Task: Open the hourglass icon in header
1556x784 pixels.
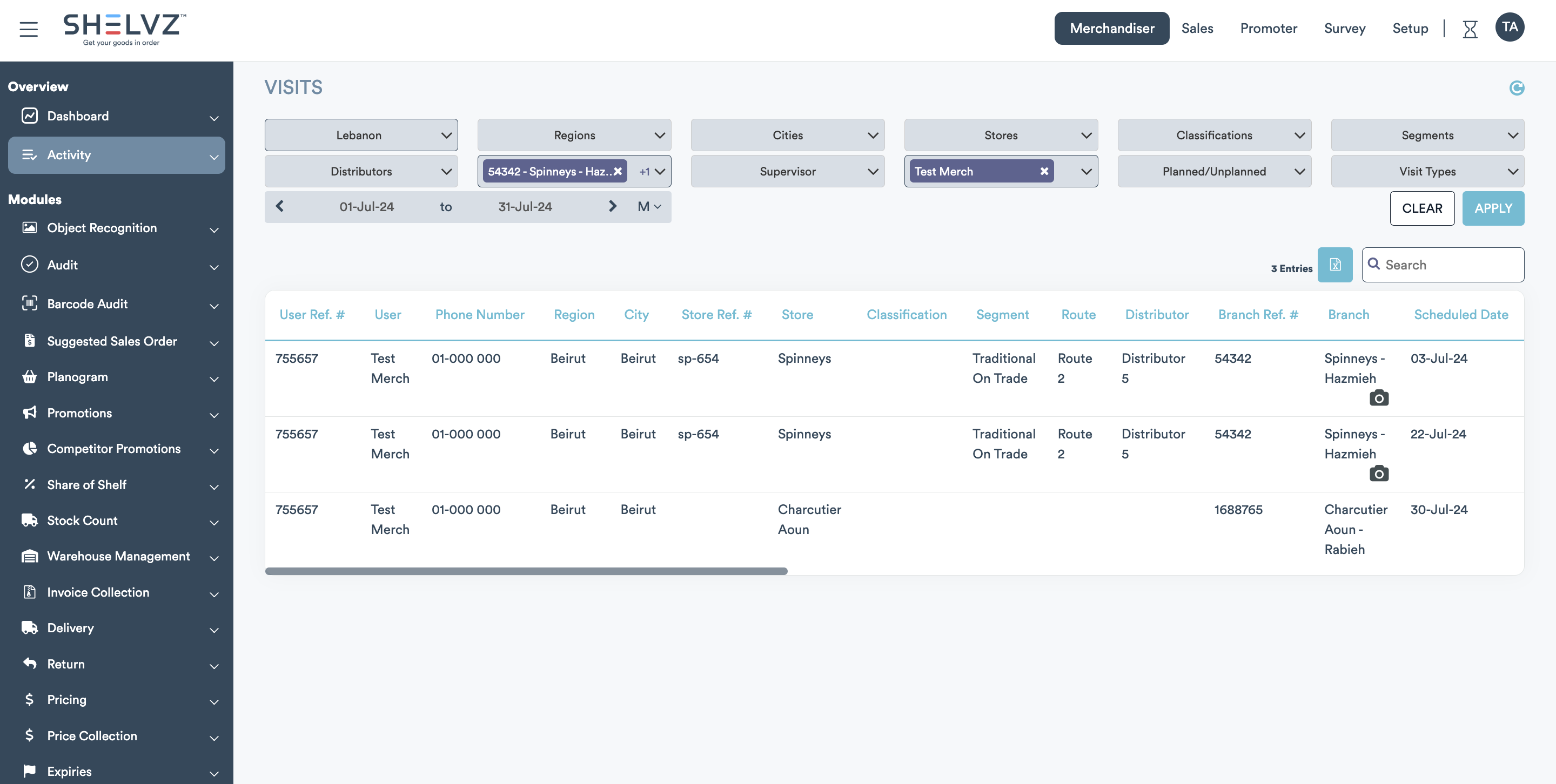Action: tap(1470, 29)
